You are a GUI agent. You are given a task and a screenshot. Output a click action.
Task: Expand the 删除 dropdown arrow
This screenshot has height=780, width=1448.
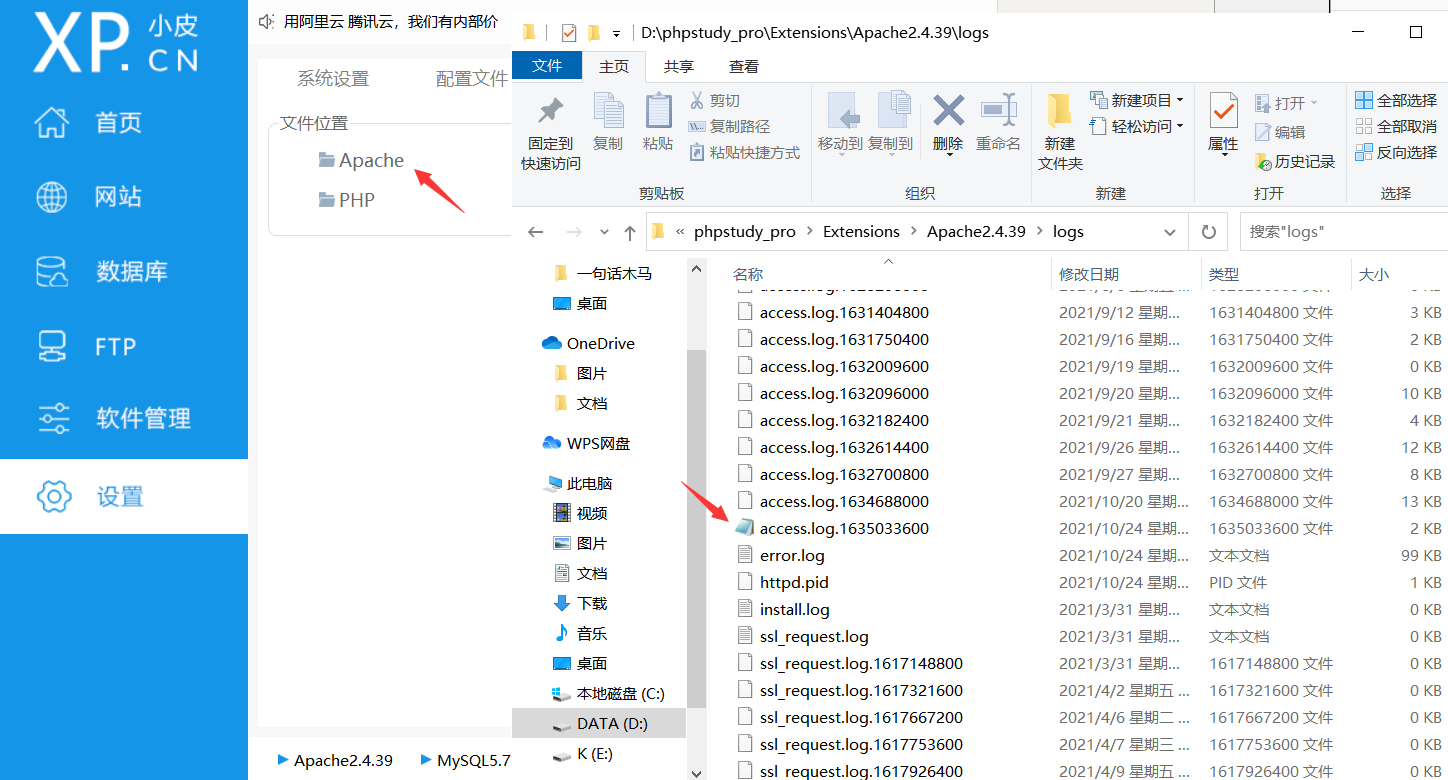tap(948, 155)
